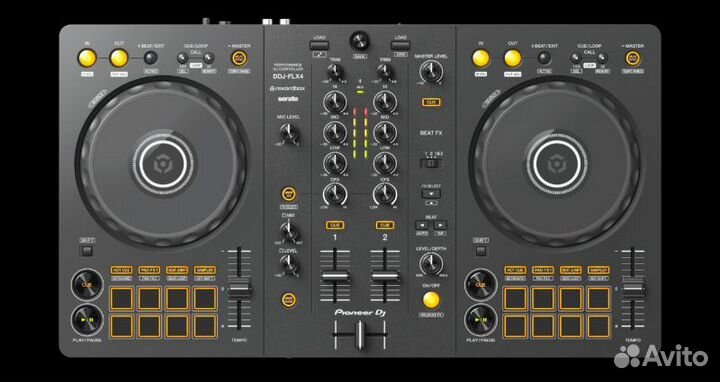
Task: Click the channel 2 MID EQ knob
Action: tap(385, 133)
